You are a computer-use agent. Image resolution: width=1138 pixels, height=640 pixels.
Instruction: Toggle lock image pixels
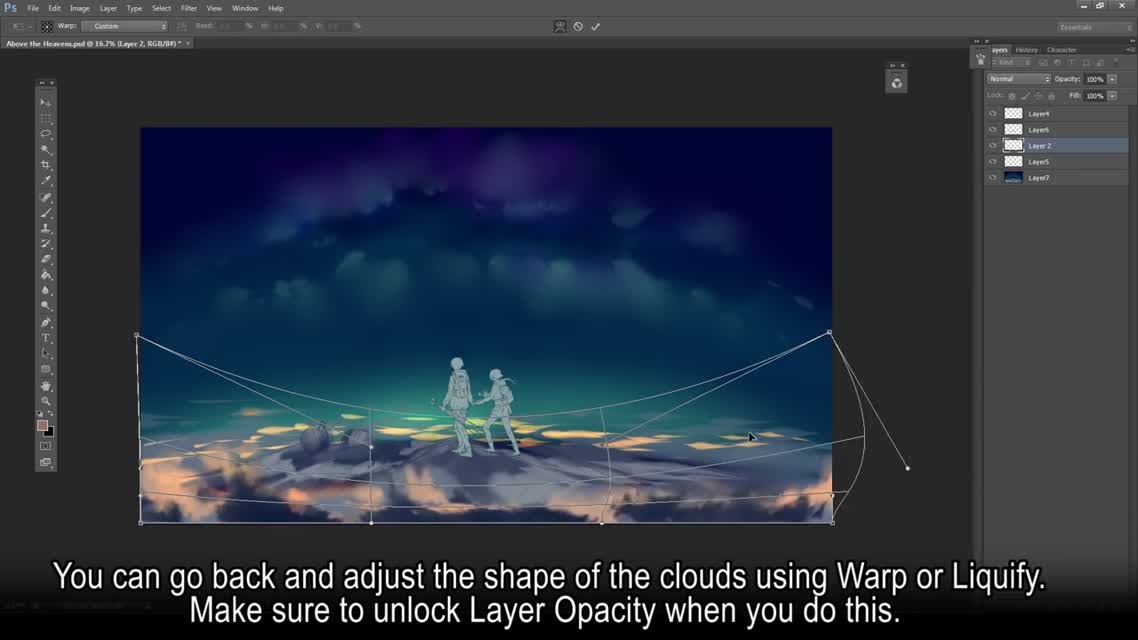(1026, 96)
